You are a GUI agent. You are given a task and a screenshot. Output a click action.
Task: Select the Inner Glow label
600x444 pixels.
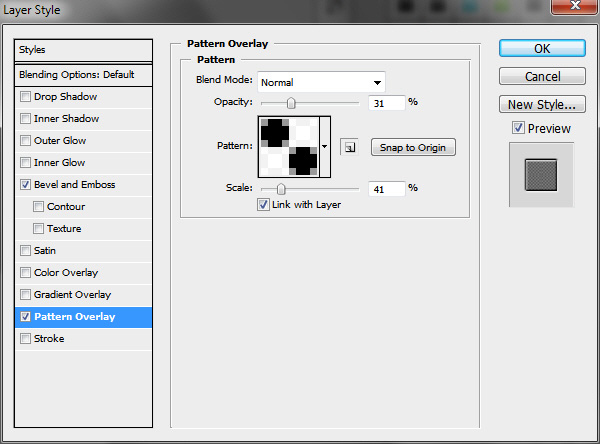(x=59, y=162)
